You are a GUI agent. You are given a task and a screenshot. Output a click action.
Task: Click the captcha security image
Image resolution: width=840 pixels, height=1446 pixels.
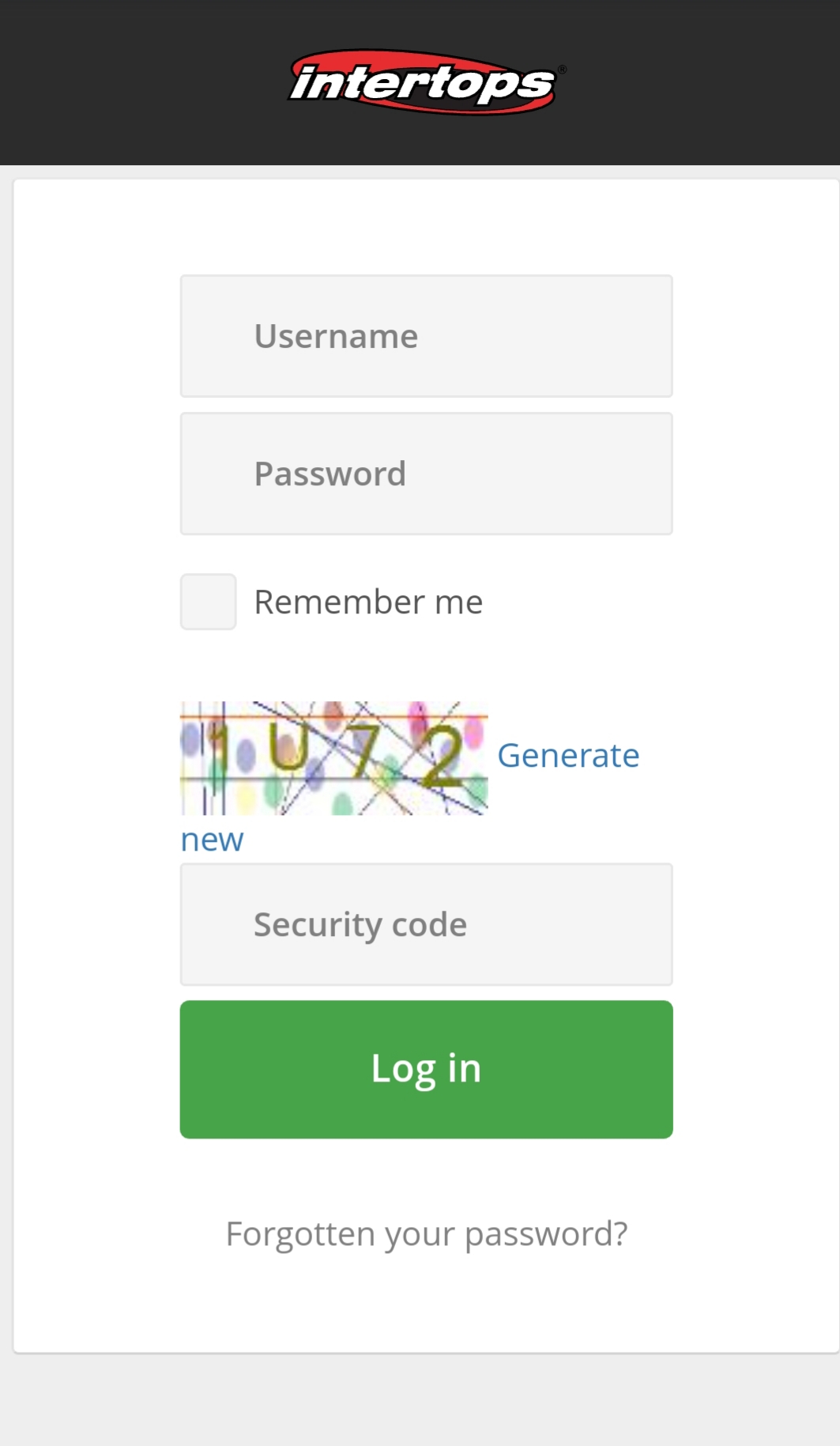tap(333, 758)
